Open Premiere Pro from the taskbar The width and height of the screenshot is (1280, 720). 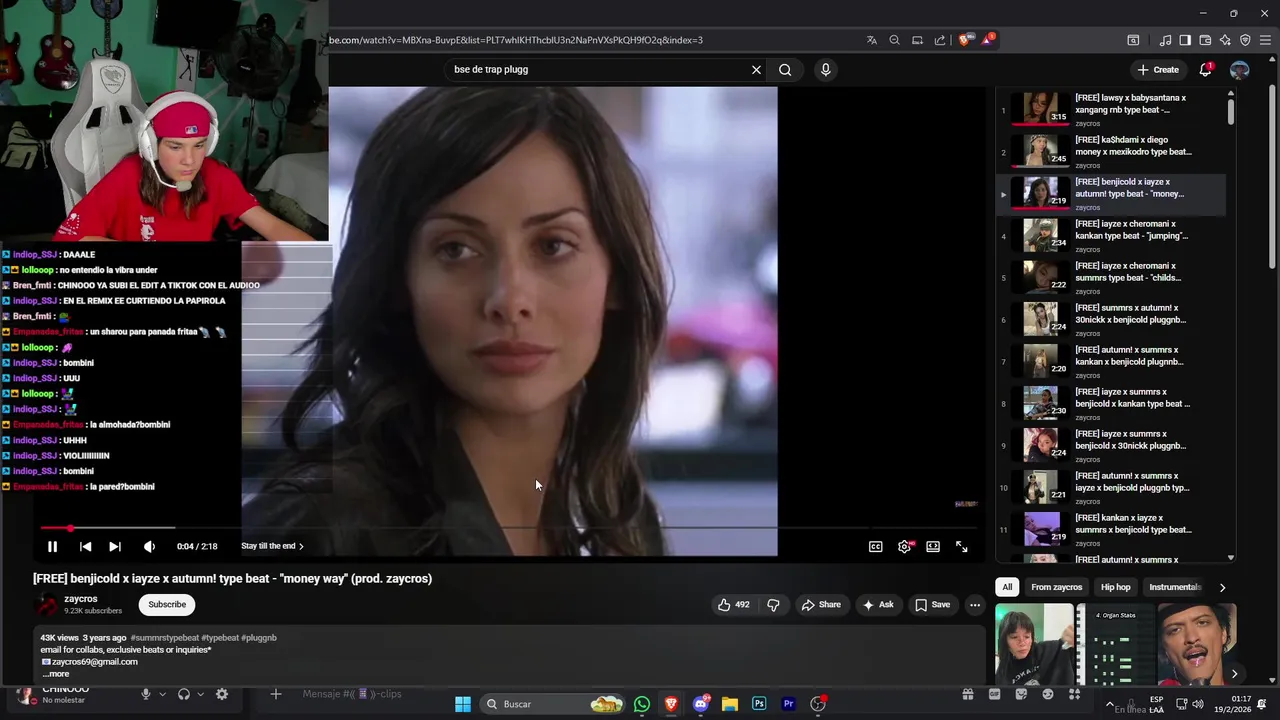(788, 704)
